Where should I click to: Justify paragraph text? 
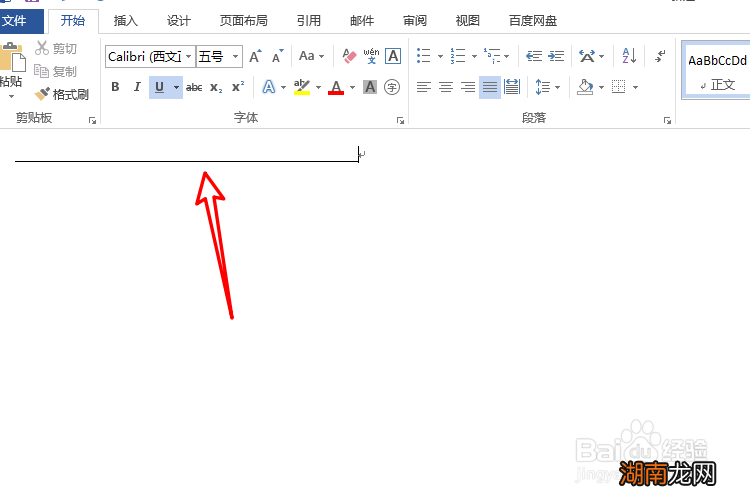pyautogui.click(x=490, y=87)
